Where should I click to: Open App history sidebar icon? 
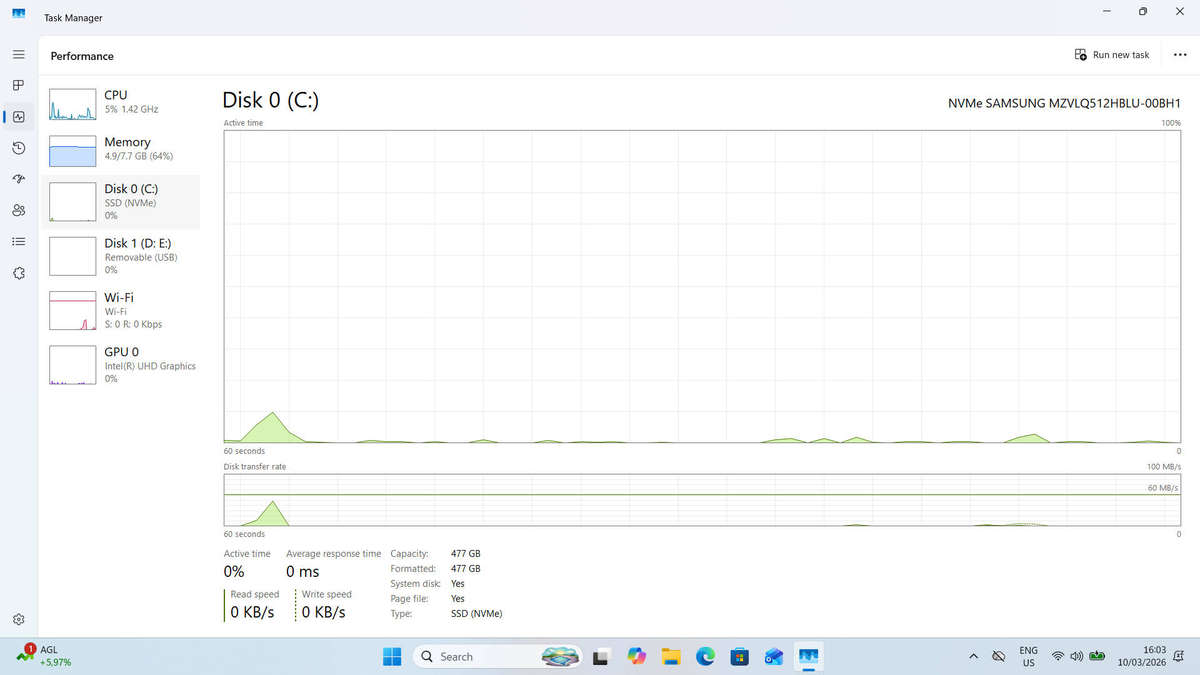[18, 148]
